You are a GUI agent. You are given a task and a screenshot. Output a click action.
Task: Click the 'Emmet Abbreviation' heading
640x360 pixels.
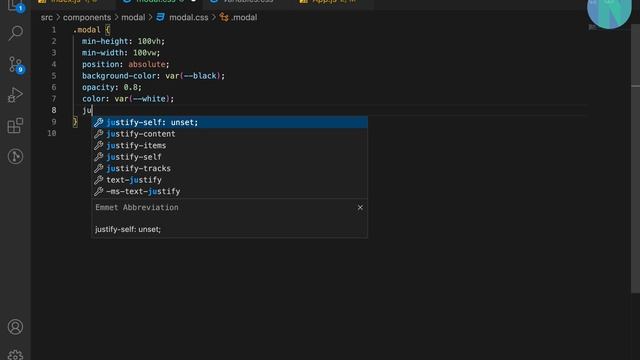coord(137,207)
